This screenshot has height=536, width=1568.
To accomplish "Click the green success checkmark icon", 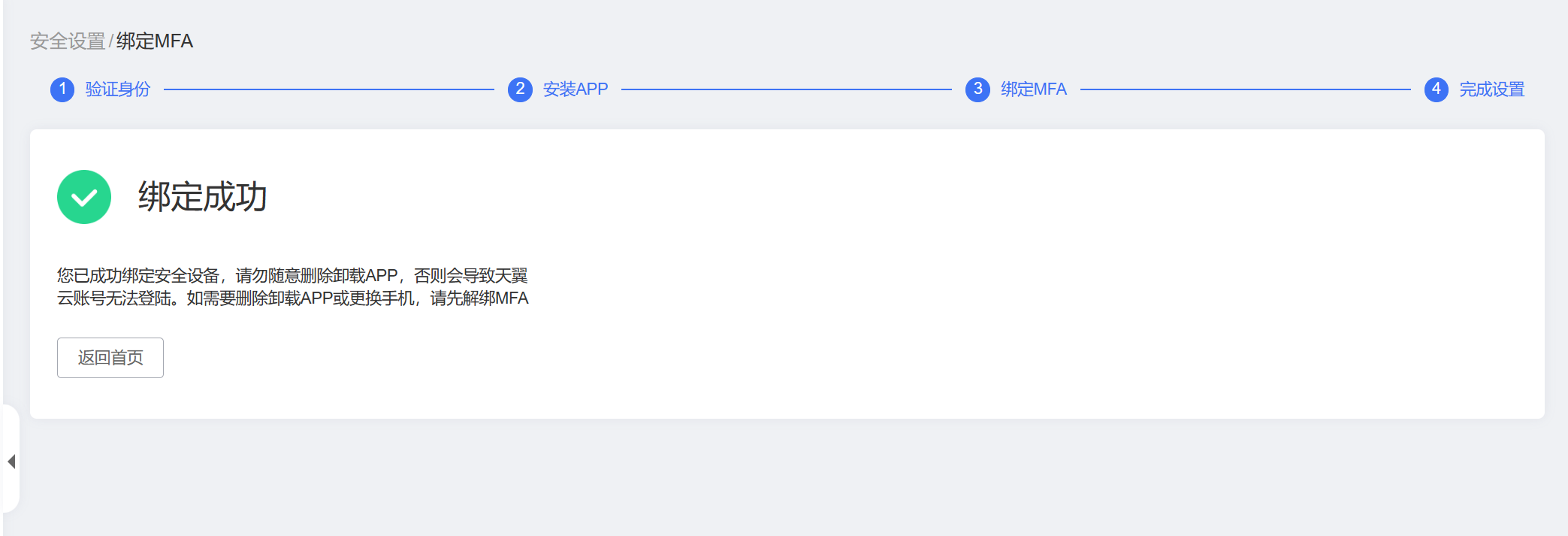I will [x=84, y=197].
